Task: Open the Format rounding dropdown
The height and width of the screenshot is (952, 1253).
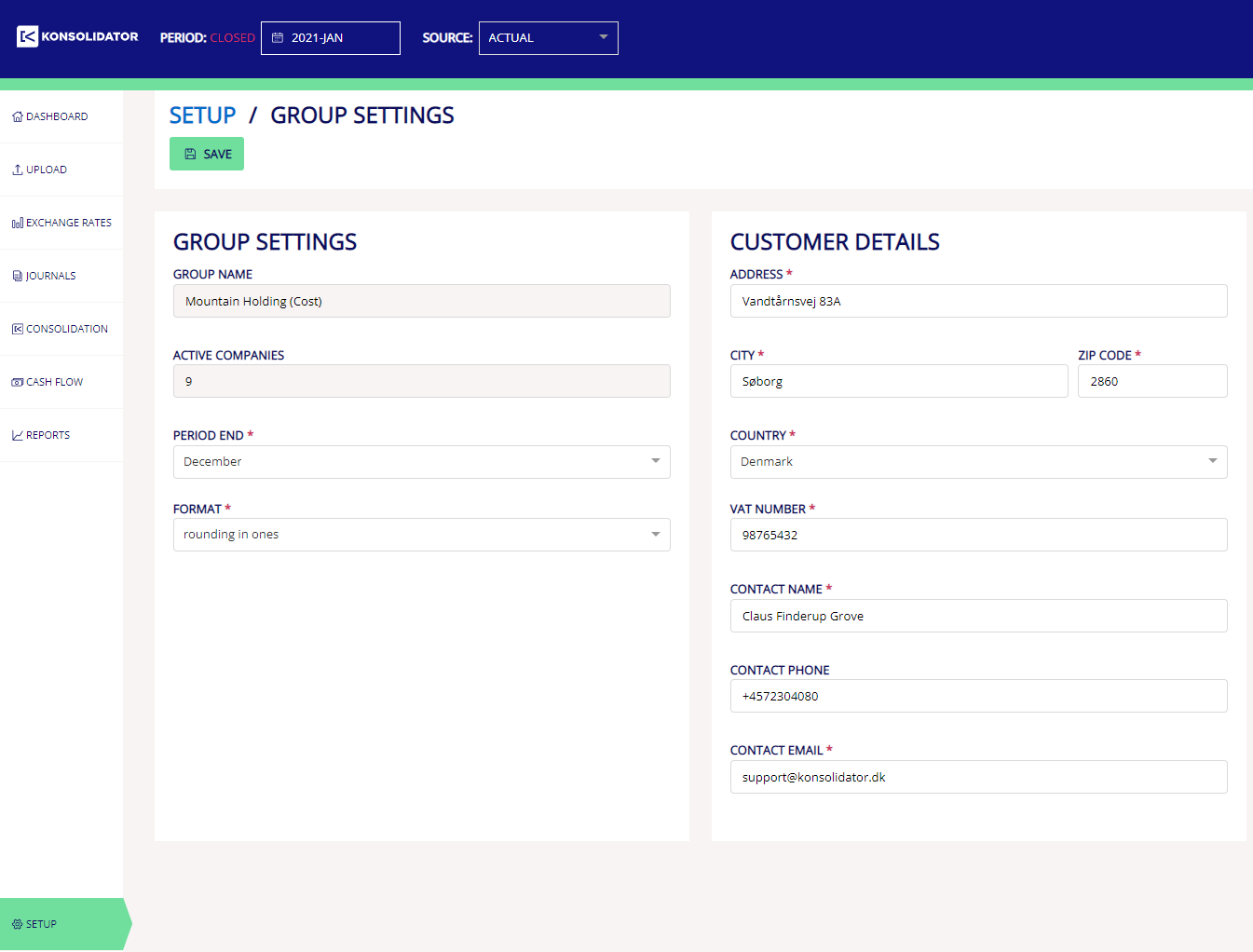Action: (421, 535)
